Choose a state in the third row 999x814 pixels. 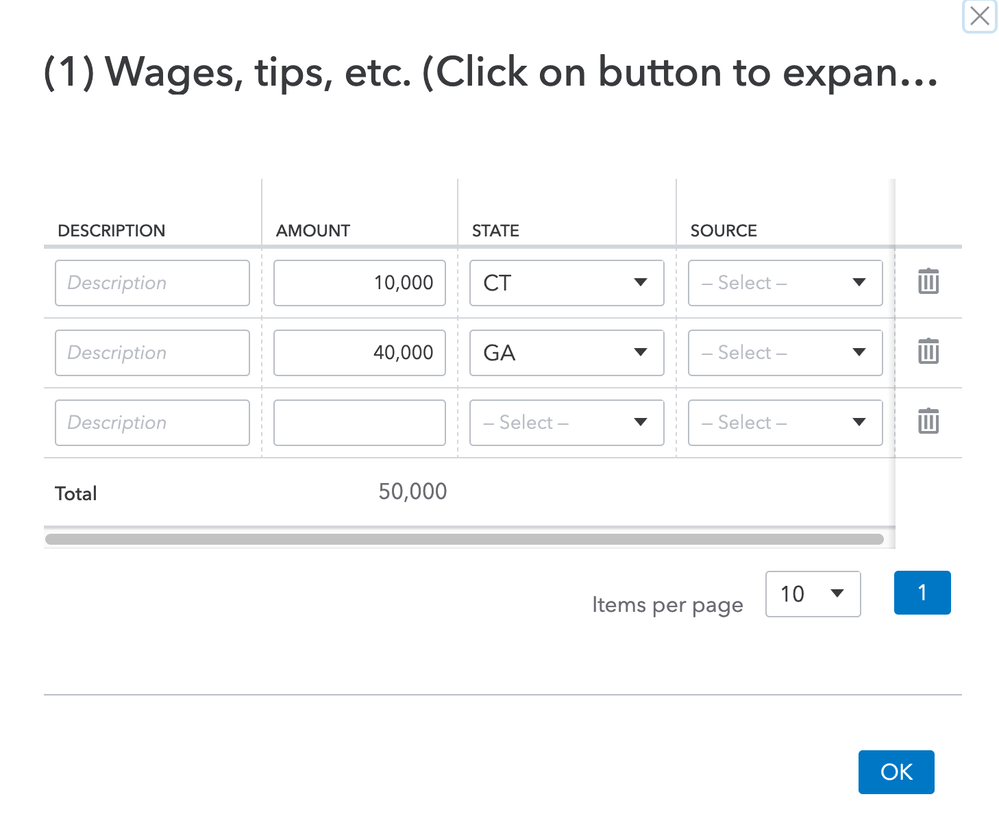pos(566,423)
